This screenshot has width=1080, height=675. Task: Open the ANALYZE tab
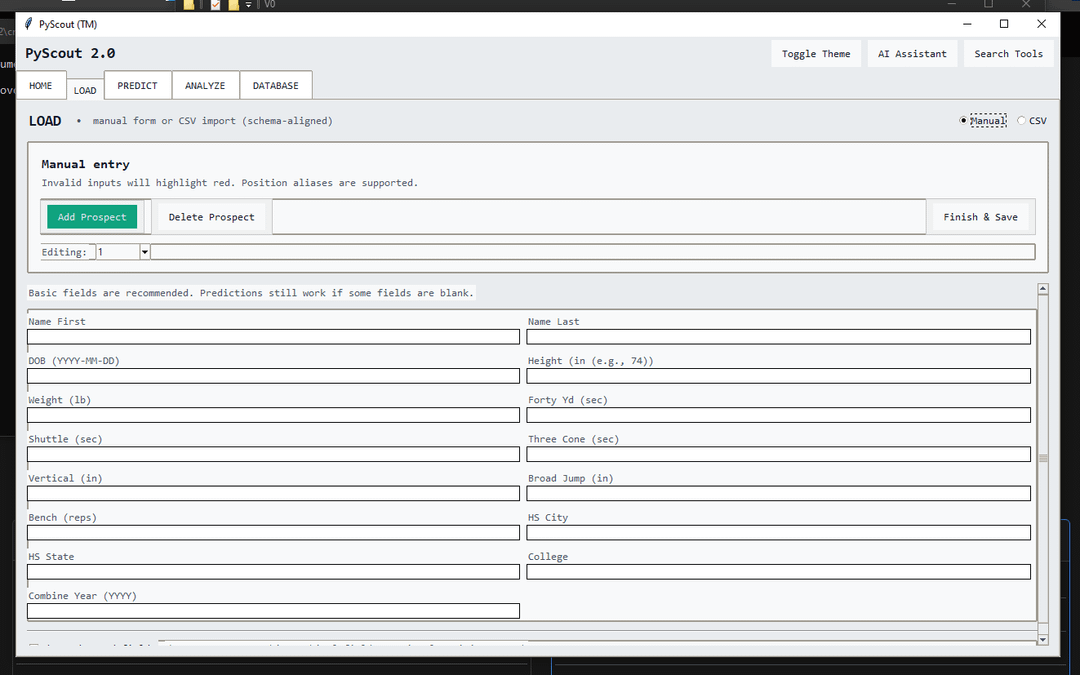[x=205, y=86]
